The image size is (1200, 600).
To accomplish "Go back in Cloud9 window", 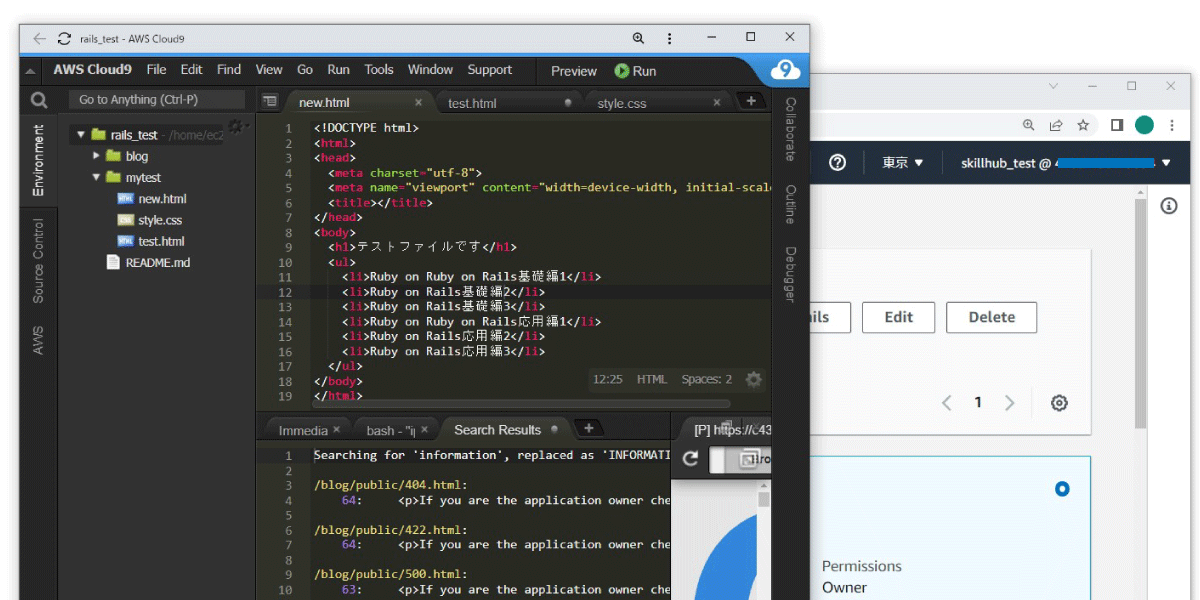I will (x=39, y=39).
